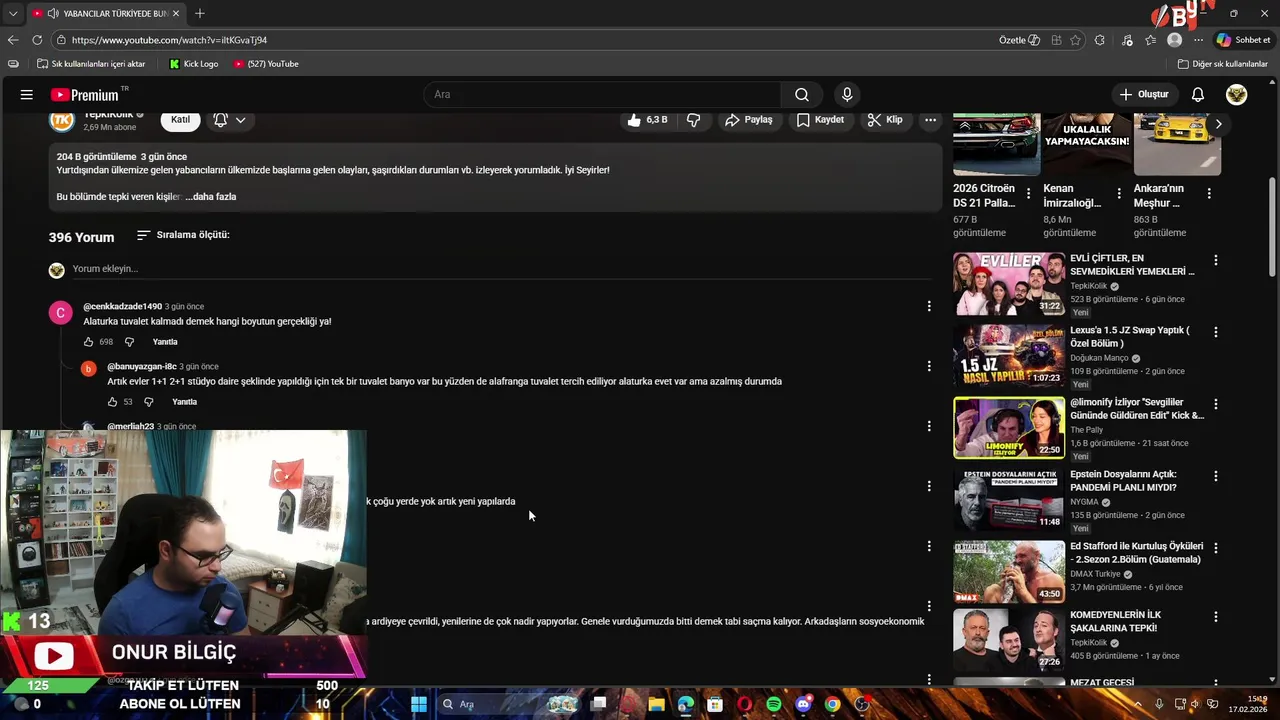Like the reply by @banuyazgan-i8c
1280x720 pixels.
click(x=113, y=402)
